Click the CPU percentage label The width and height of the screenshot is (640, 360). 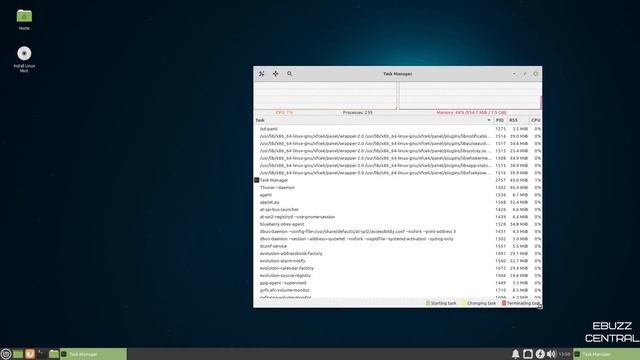point(284,112)
